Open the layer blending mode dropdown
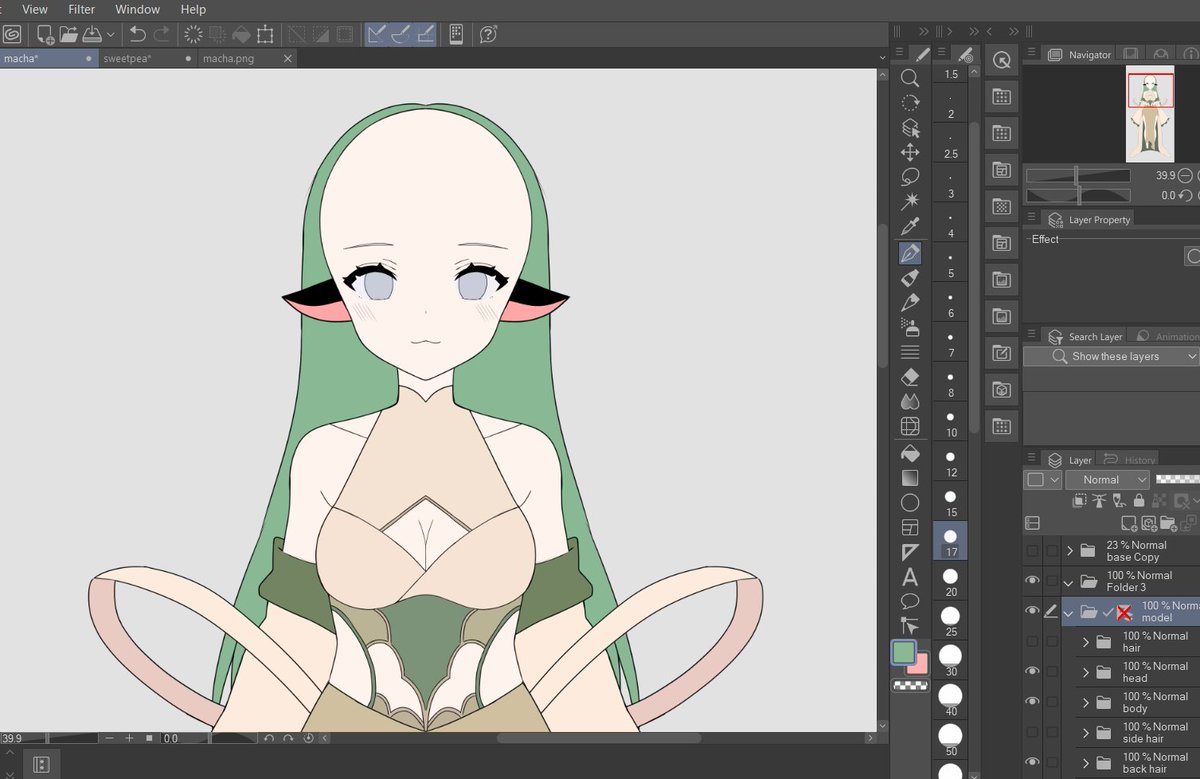 [x=1107, y=479]
